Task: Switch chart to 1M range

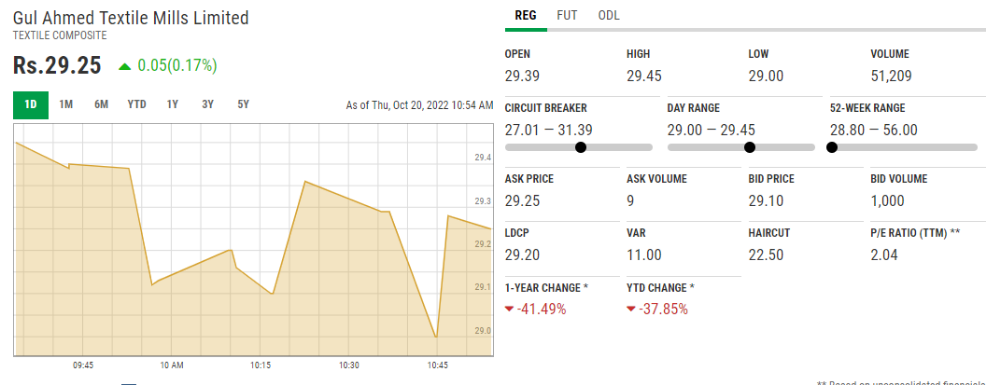Action: 66,105
